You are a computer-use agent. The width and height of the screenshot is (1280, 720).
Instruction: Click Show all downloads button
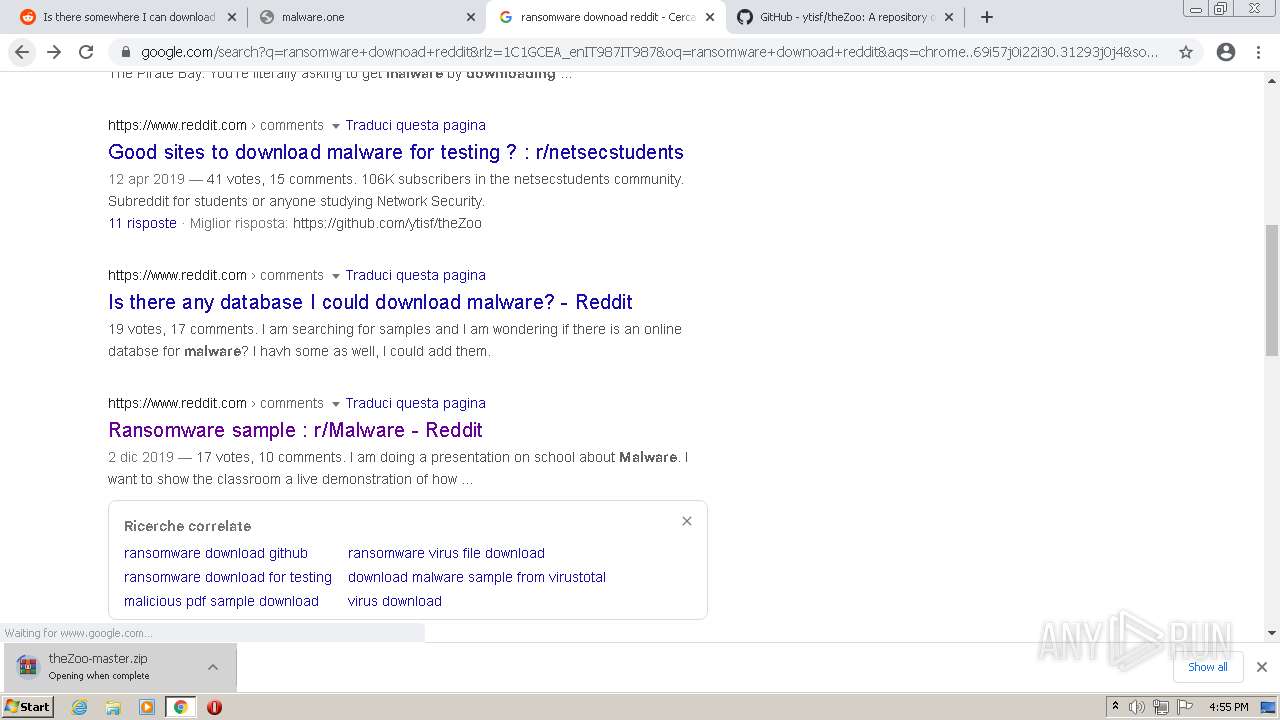pos(1208,667)
